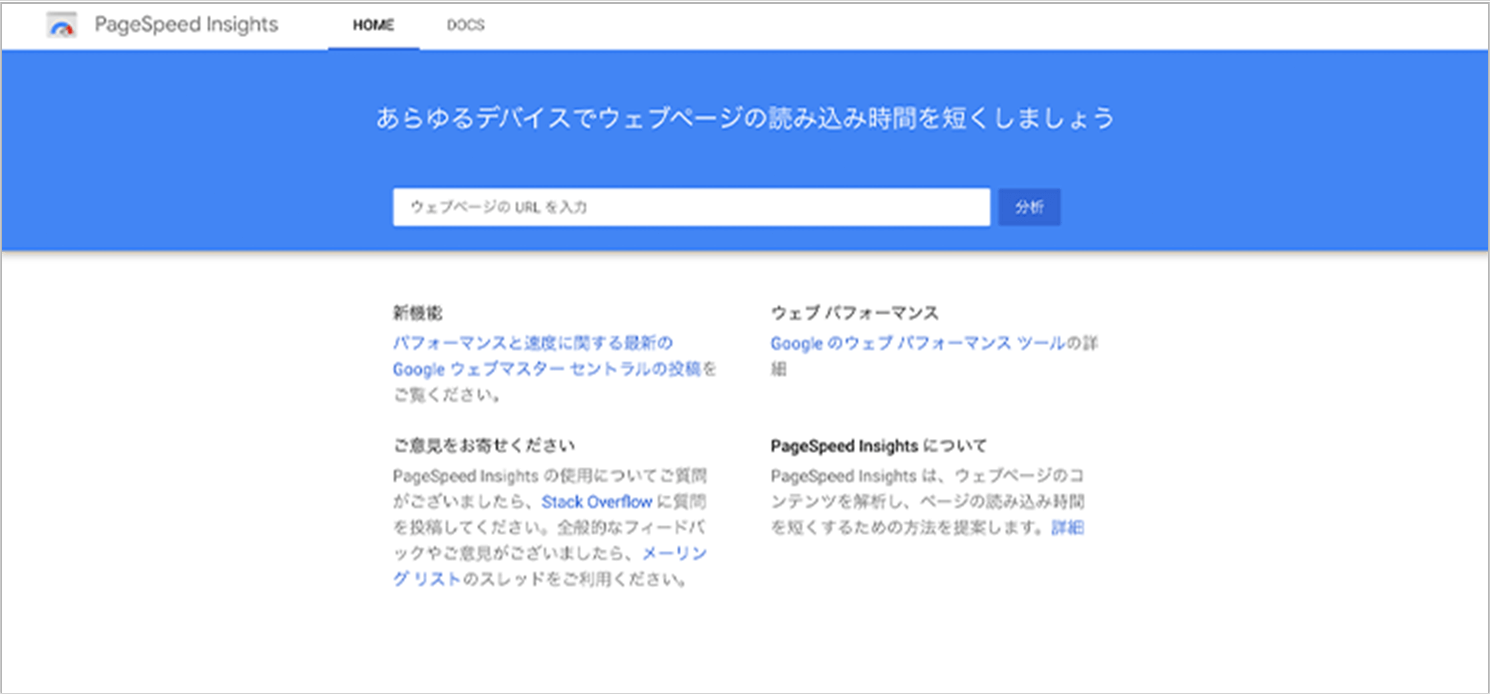Click the PageSpeed Insights title text
Screen dimensions: 1490x694
[186, 25]
